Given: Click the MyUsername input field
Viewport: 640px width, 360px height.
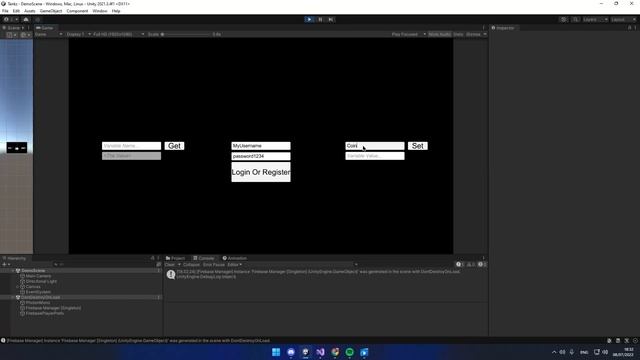Looking at the screenshot, I should click(x=261, y=146).
